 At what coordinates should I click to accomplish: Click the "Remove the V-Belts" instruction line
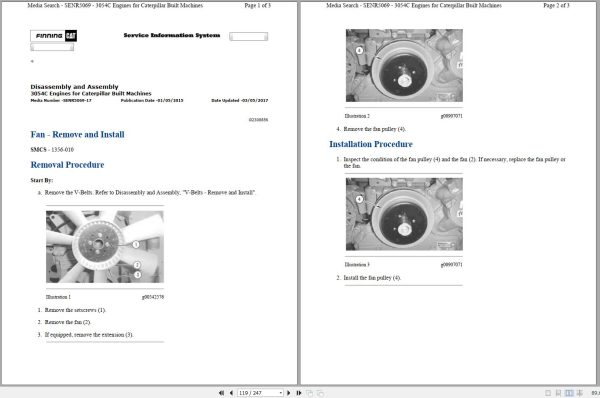point(150,192)
